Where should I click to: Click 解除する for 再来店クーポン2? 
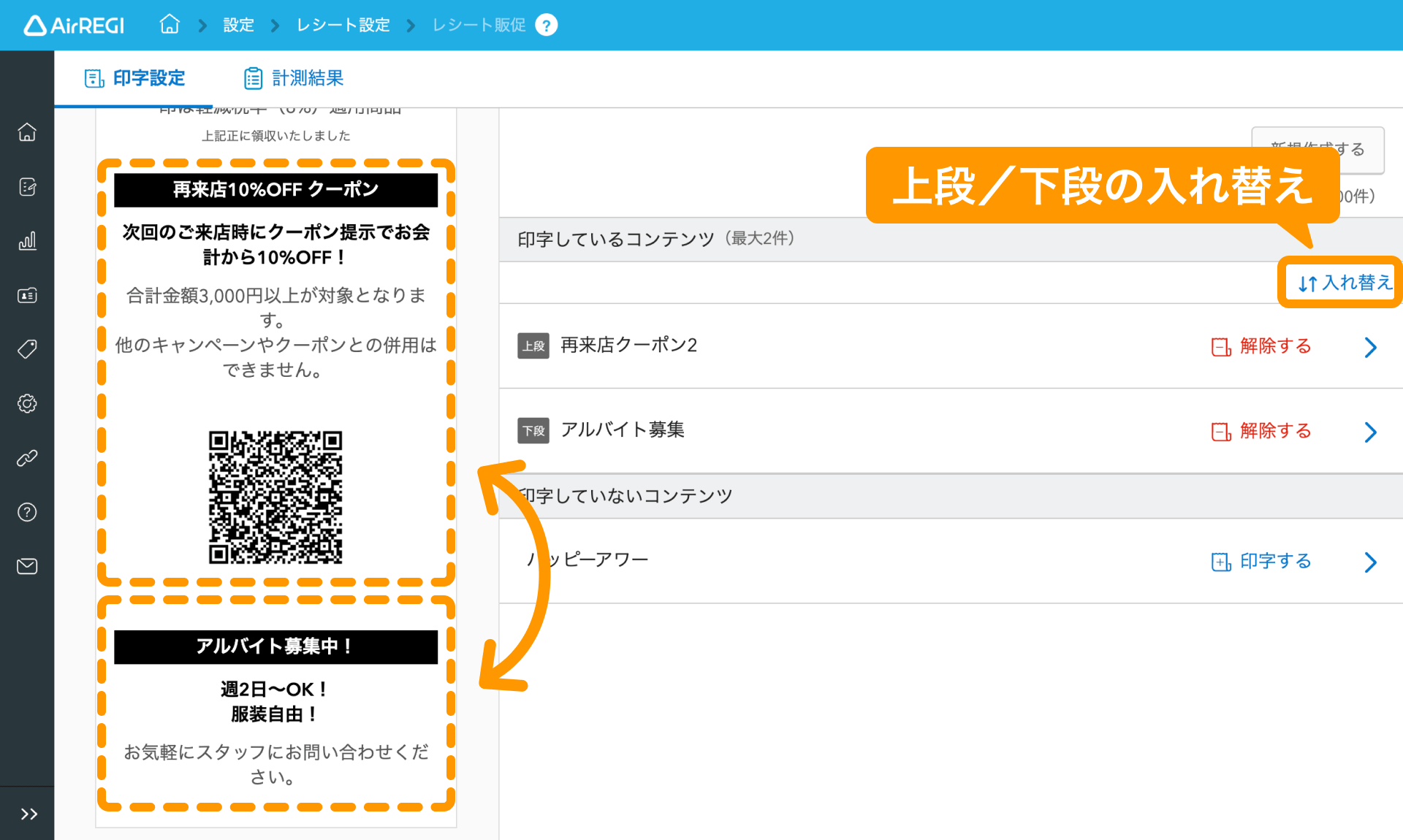[1261, 346]
